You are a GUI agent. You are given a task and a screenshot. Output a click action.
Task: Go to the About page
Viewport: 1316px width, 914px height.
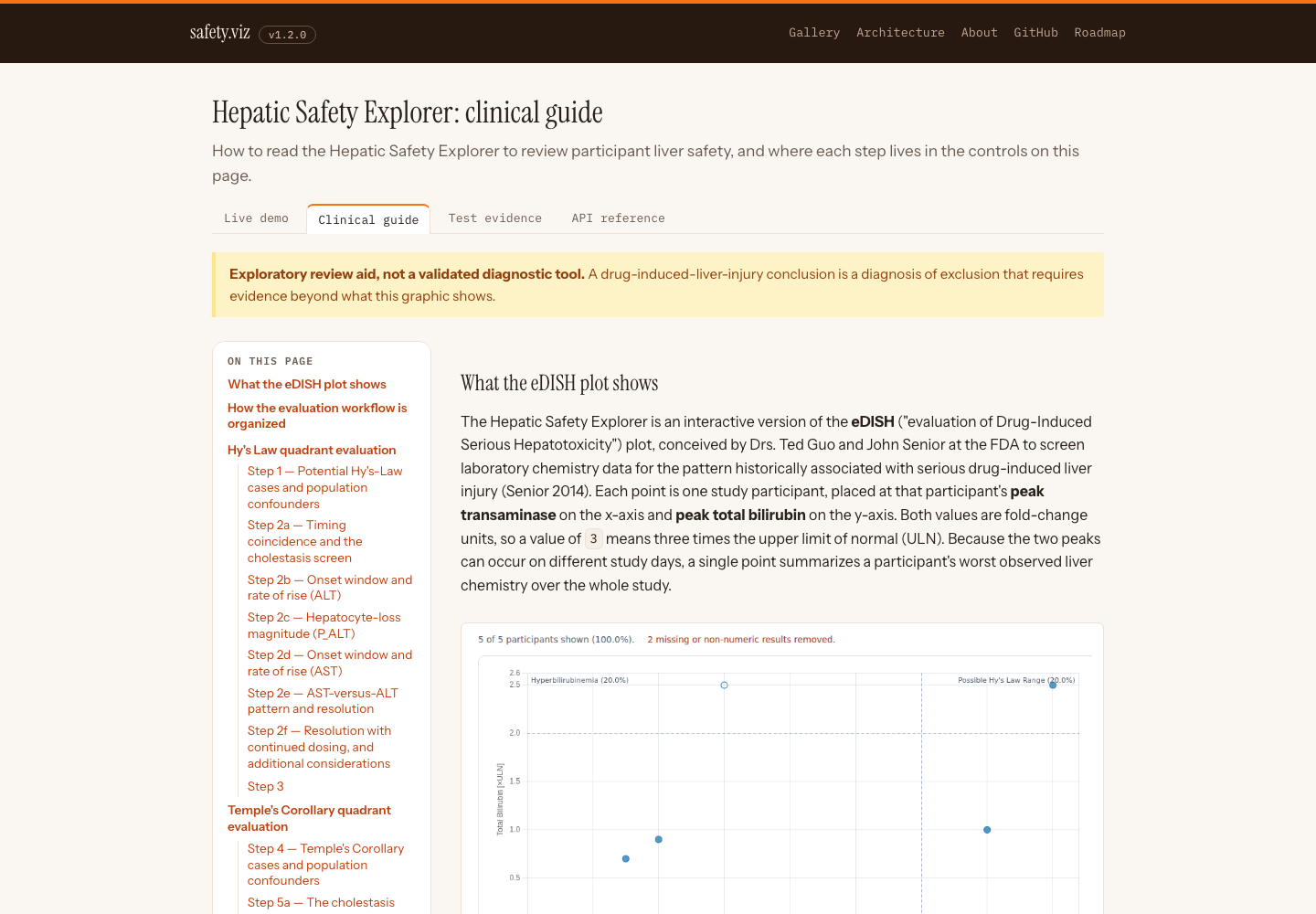[979, 32]
